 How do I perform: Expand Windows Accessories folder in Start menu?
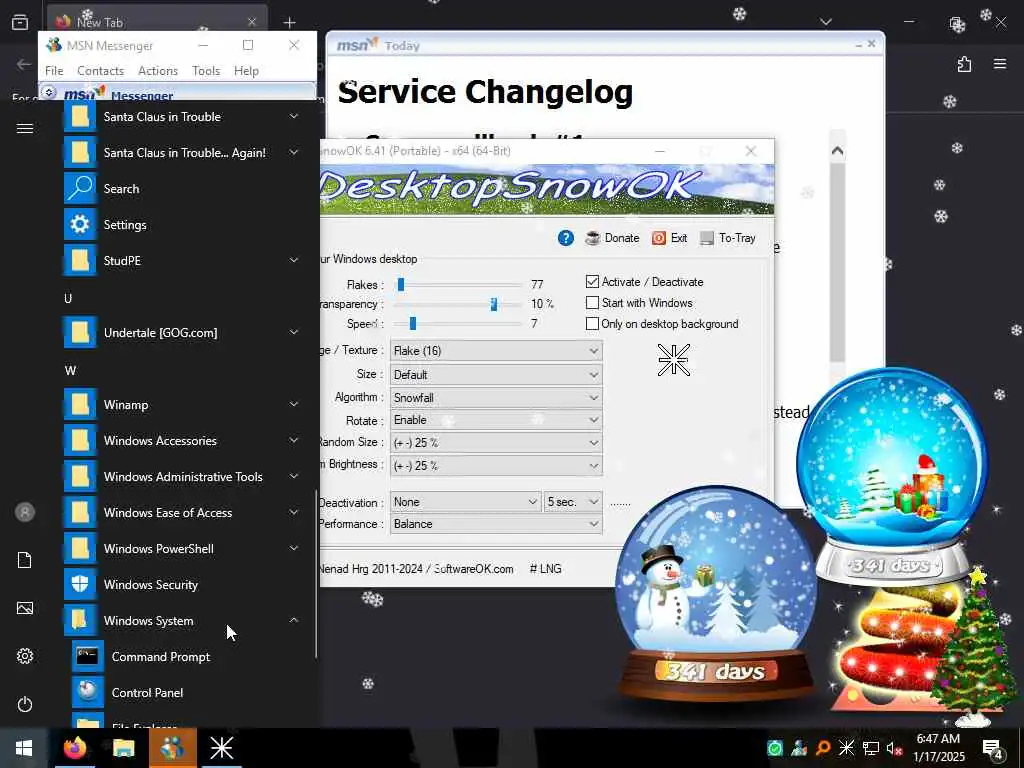pos(294,440)
